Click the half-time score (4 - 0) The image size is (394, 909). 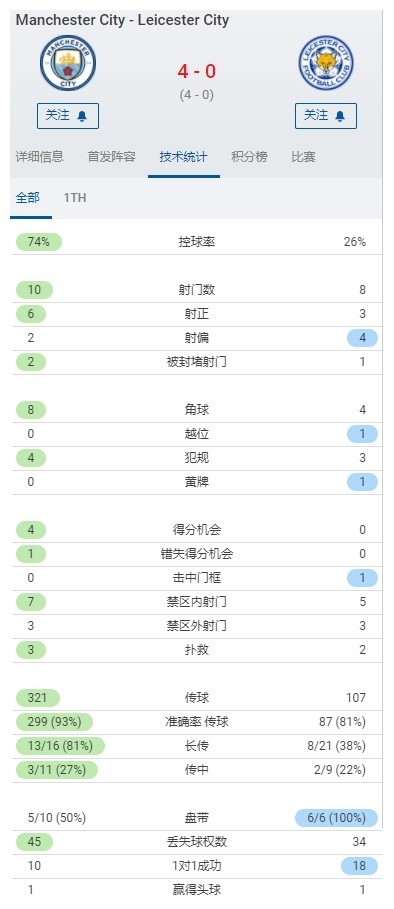[x=197, y=94]
